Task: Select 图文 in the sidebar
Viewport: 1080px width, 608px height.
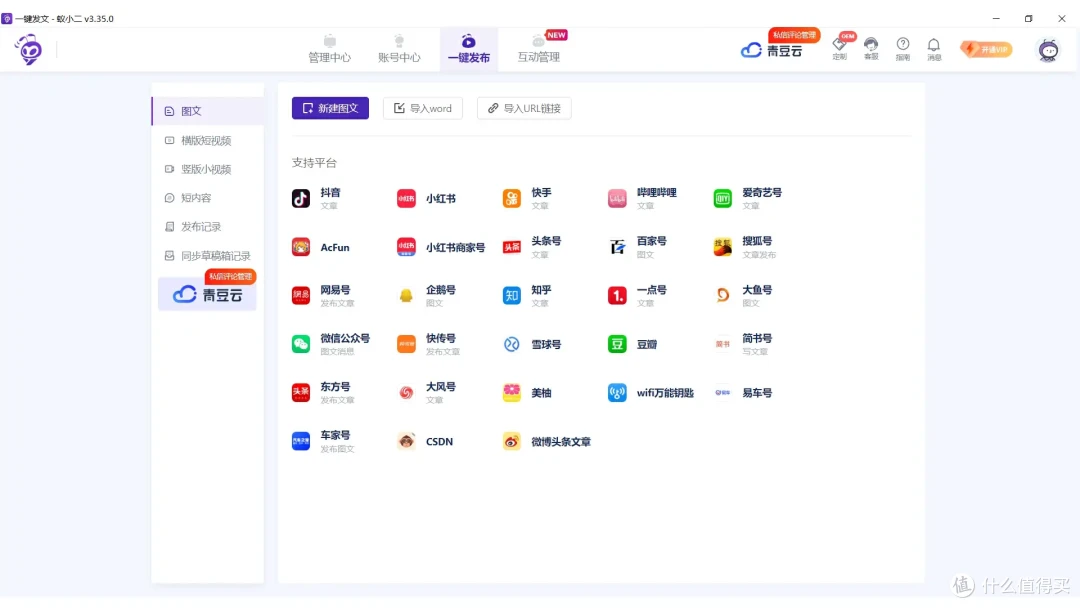Action: (207, 111)
